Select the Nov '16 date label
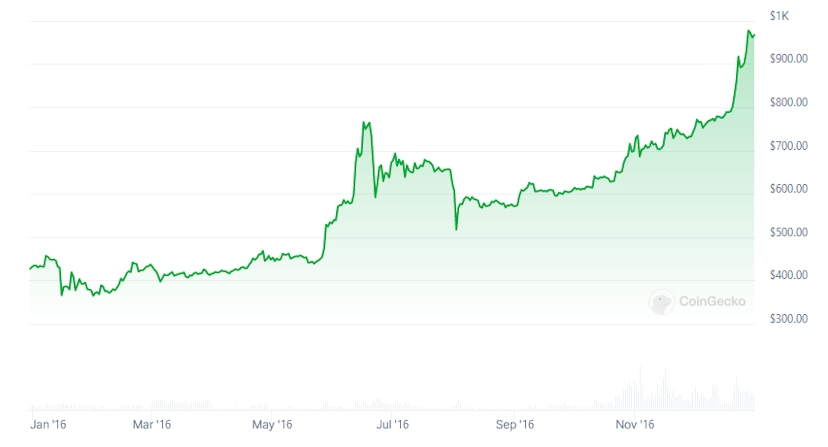Image resolution: width=828 pixels, height=447 pixels. point(634,424)
